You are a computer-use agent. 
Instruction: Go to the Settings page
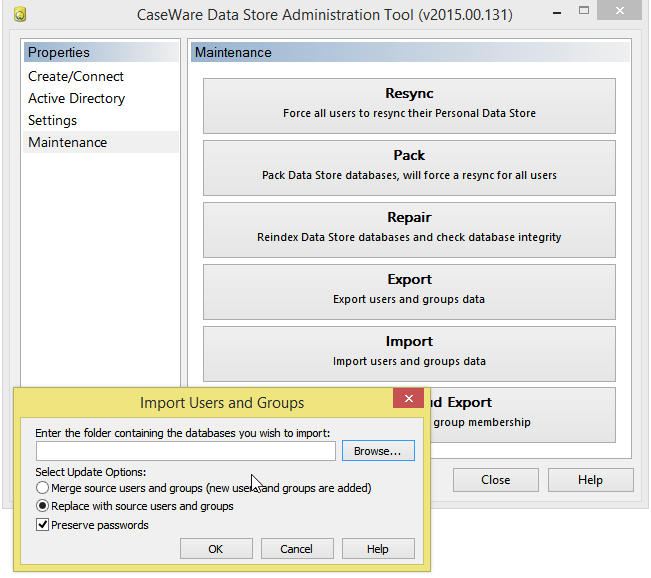pyautogui.click(x=101, y=120)
